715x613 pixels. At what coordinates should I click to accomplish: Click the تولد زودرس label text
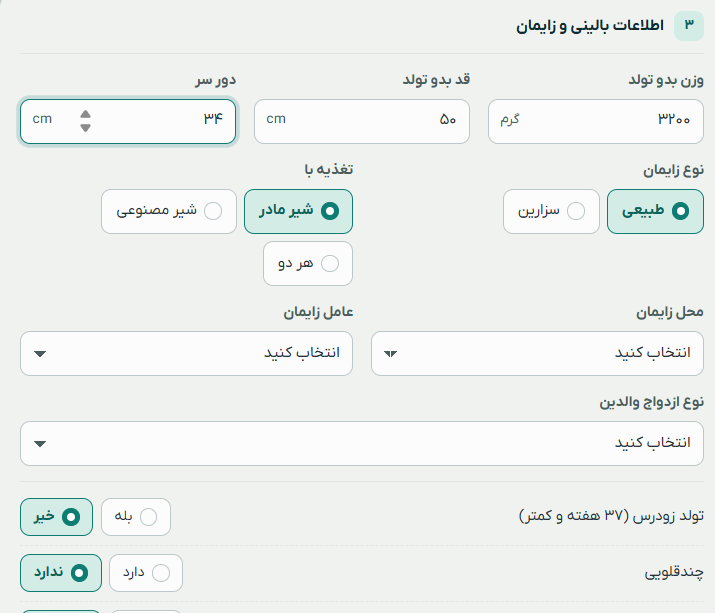pos(611,516)
